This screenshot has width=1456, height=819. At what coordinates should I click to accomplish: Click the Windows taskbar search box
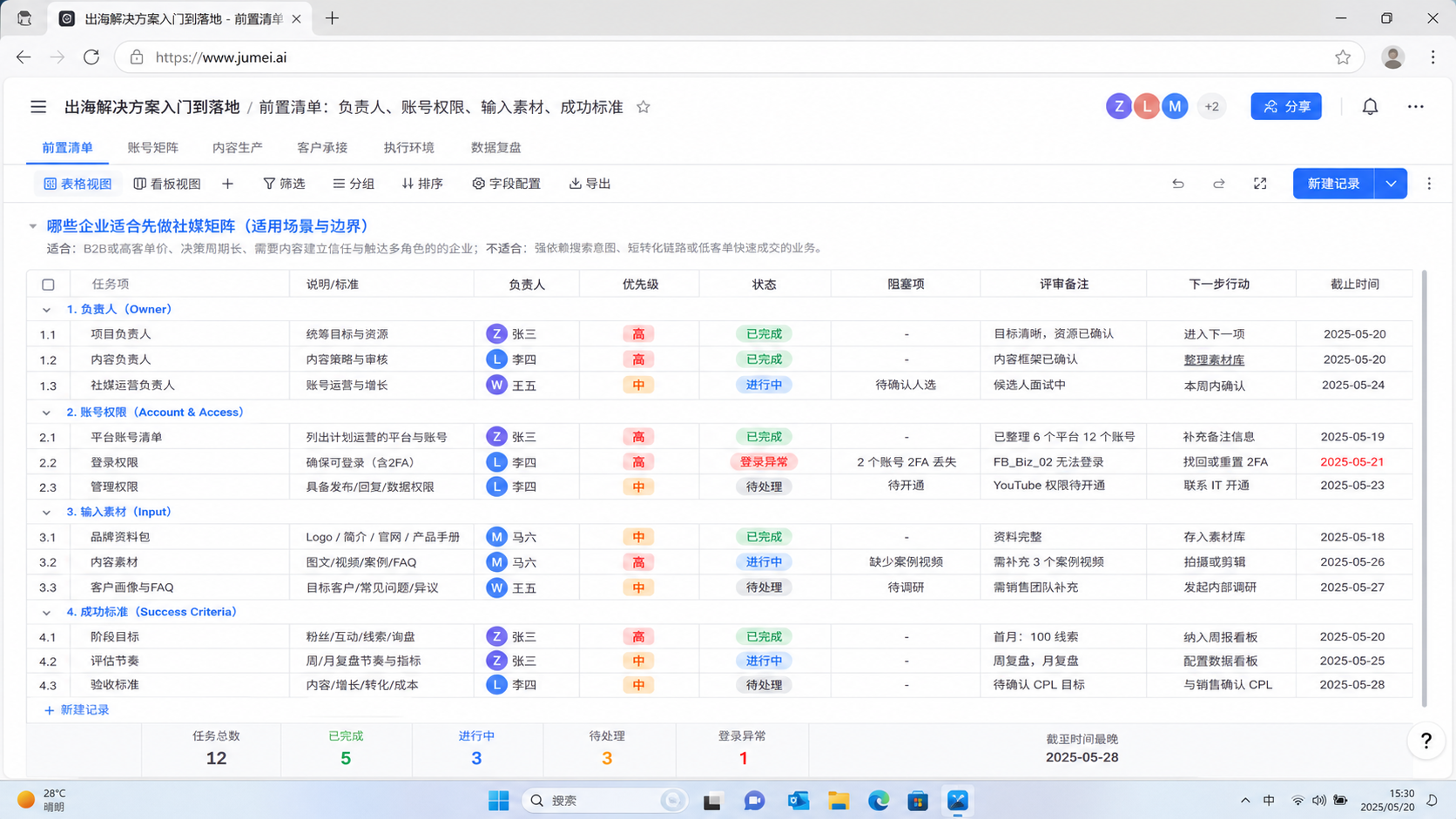pyautogui.click(x=604, y=801)
